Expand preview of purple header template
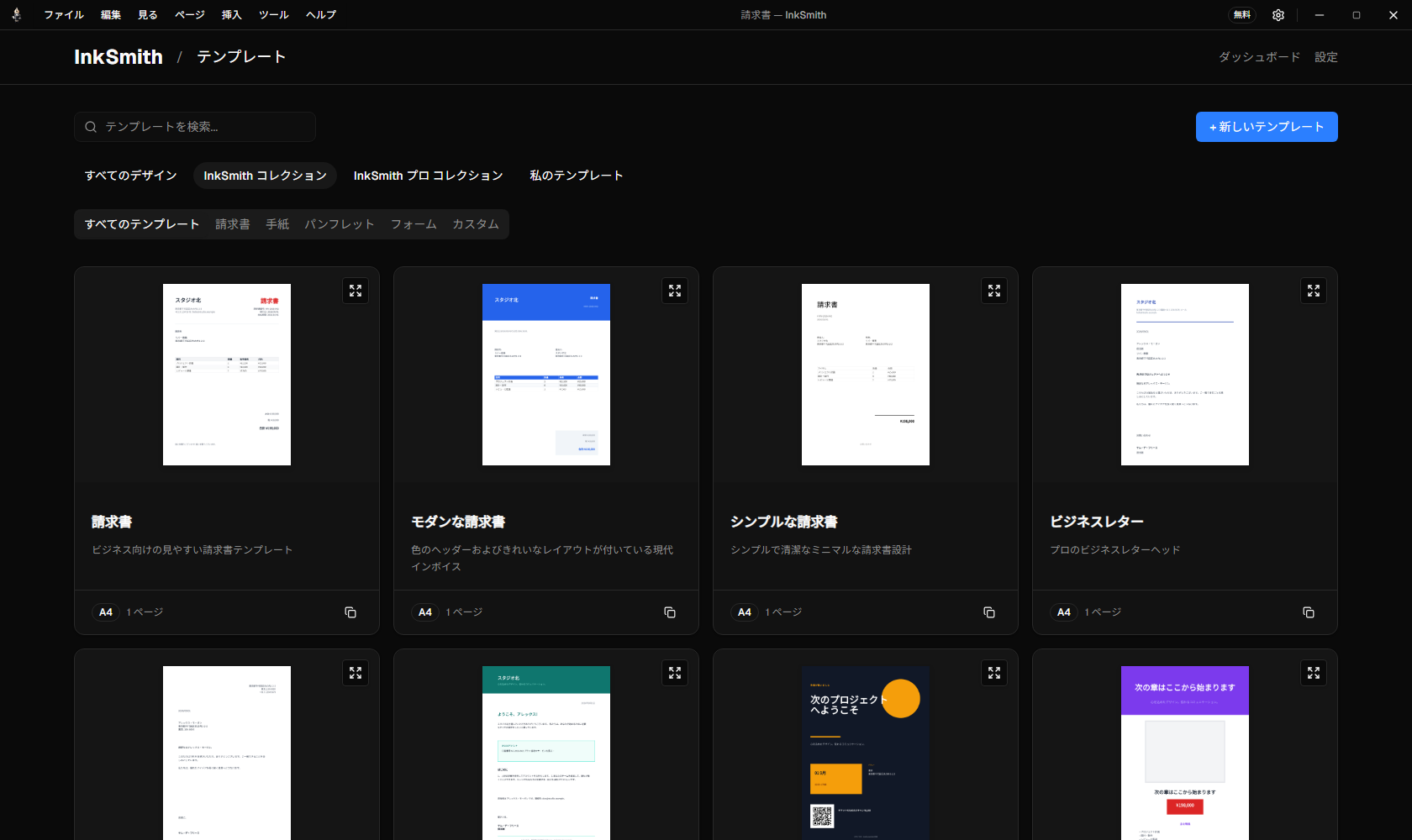The width and height of the screenshot is (1412, 840). pyautogui.click(x=1314, y=673)
